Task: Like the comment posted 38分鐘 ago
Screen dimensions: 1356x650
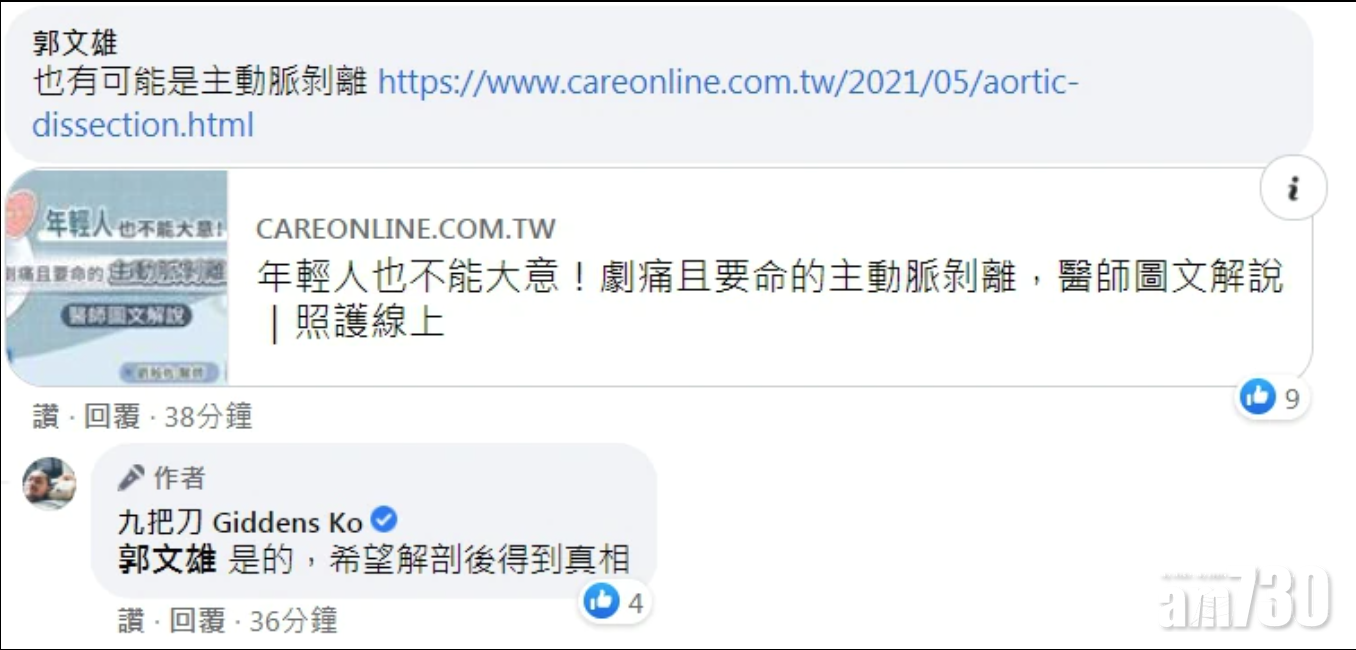Action: (x=46, y=416)
